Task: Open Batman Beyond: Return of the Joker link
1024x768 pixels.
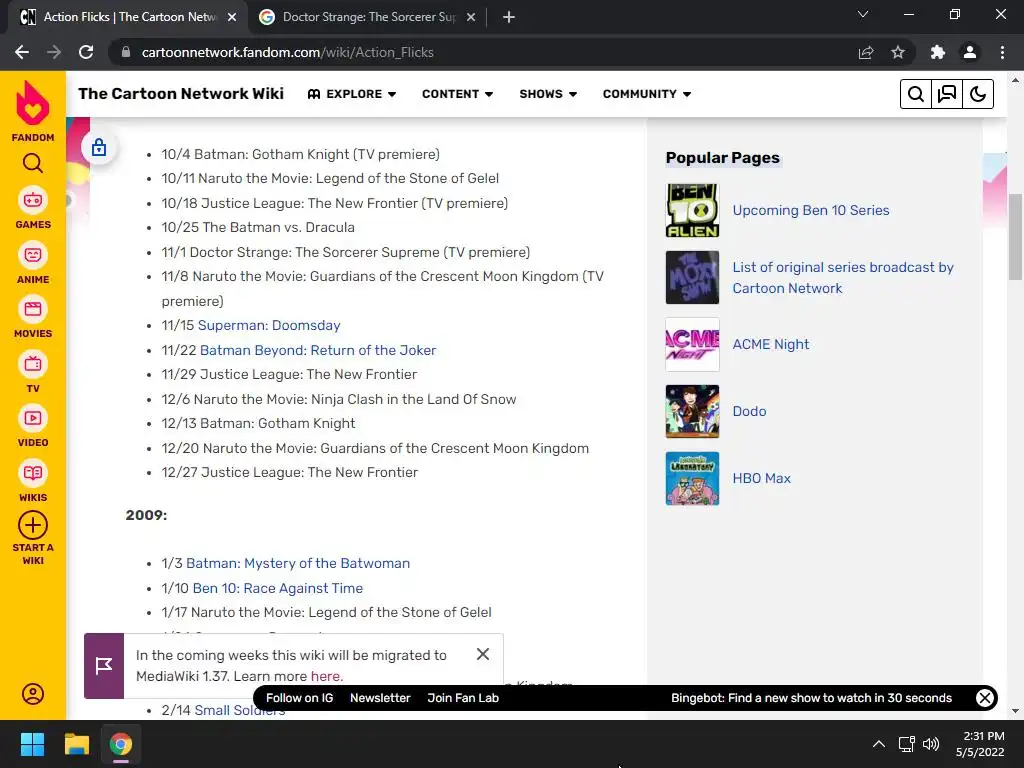Action: point(318,350)
